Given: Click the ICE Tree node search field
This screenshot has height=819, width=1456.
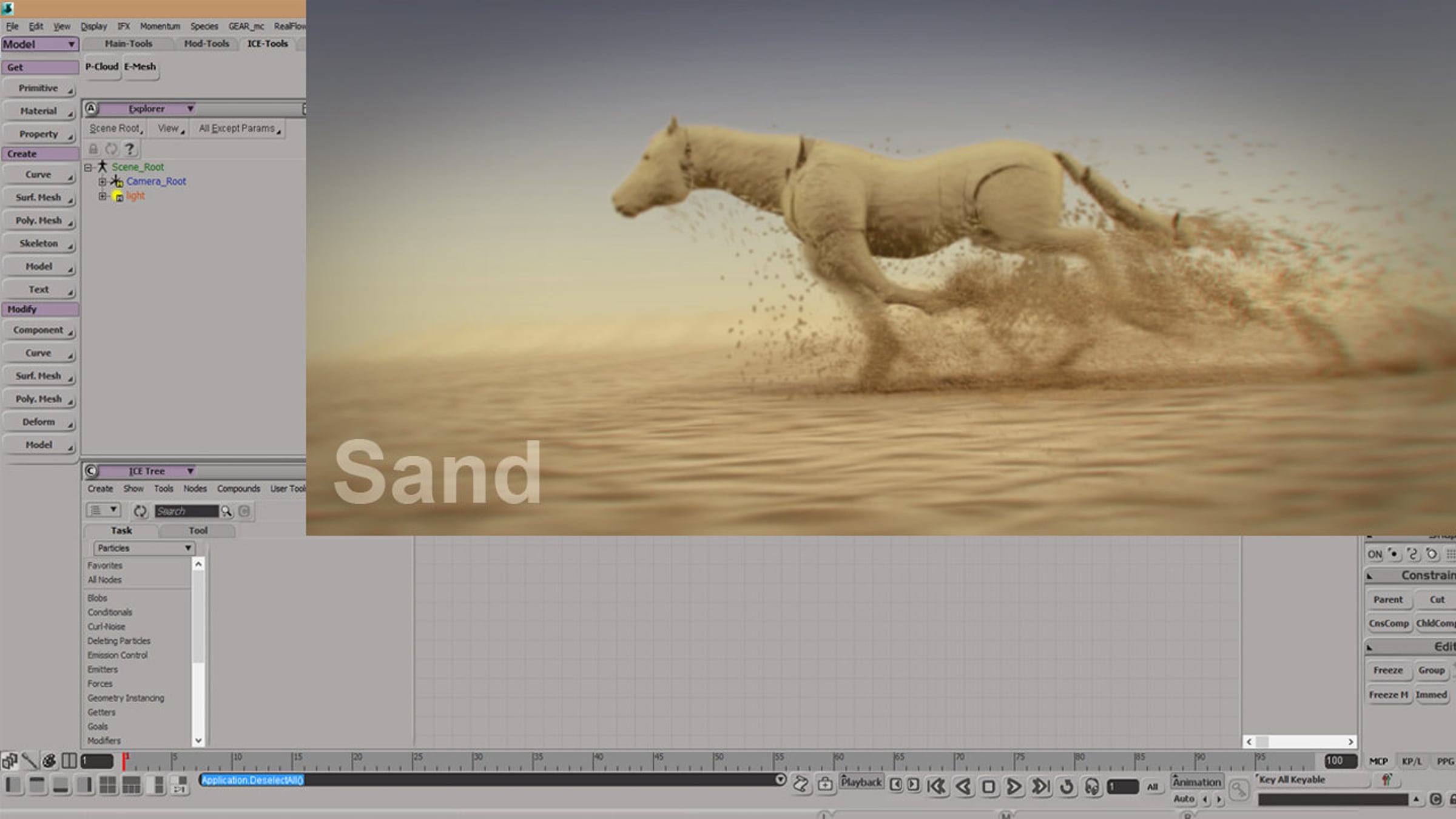Looking at the screenshot, I should [x=186, y=511].
